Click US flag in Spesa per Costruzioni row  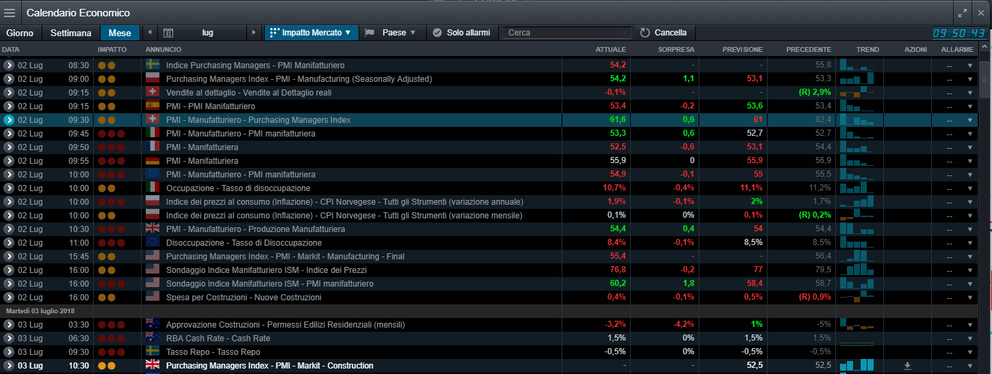(152, 297)
